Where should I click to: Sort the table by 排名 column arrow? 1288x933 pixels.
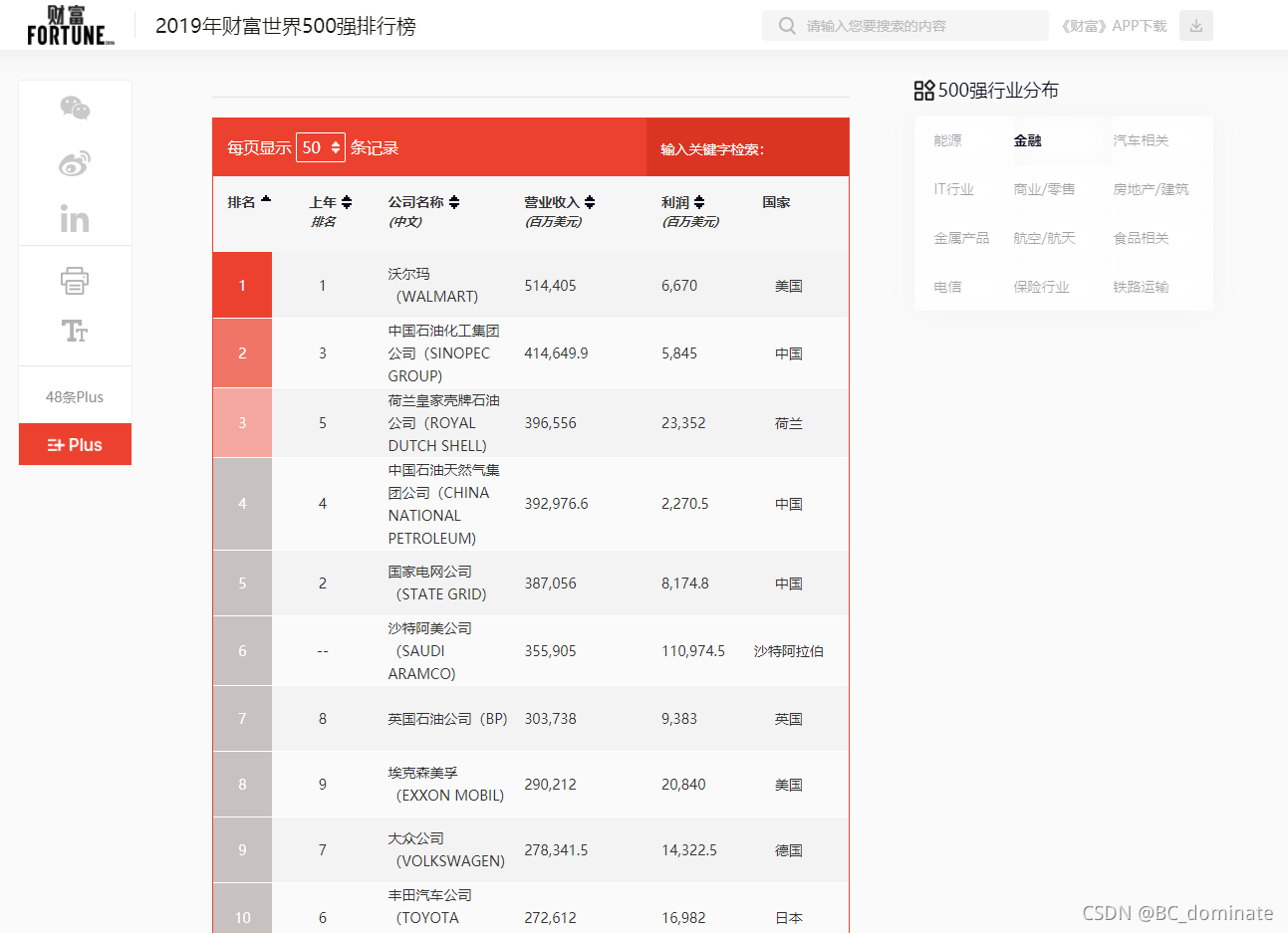tap(266, 201)
